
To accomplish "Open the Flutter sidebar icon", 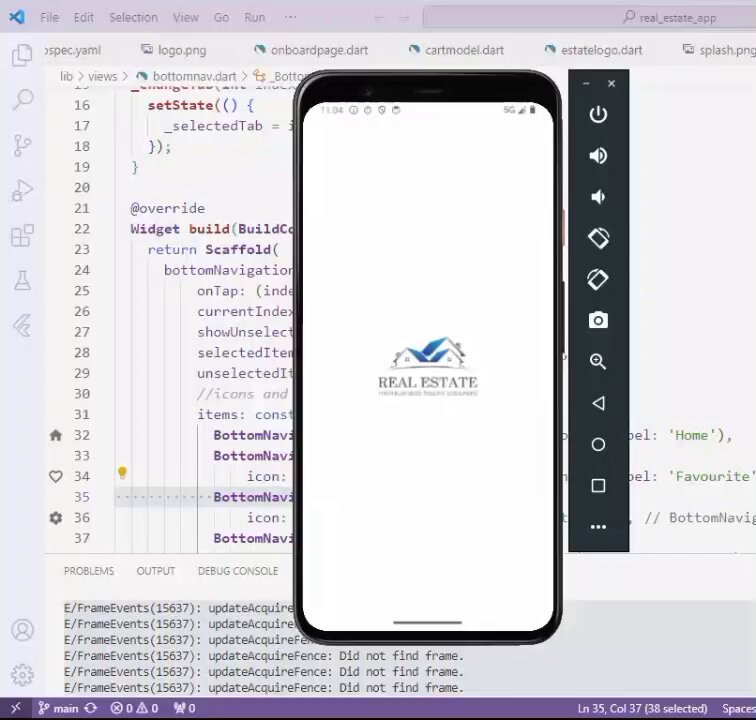I will (x=22, y=325).
